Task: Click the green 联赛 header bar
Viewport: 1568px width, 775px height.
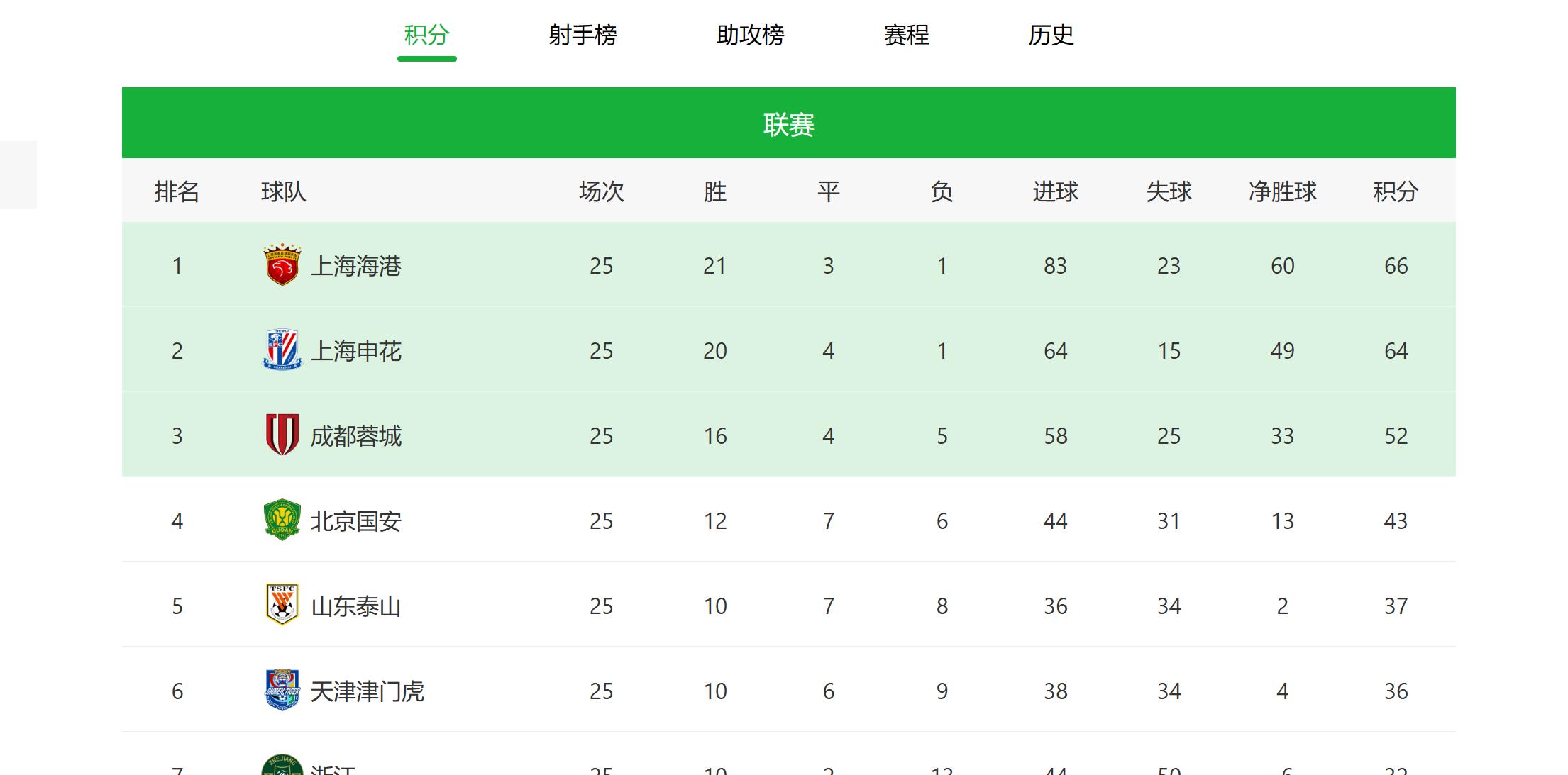Action: click(789, 123)
